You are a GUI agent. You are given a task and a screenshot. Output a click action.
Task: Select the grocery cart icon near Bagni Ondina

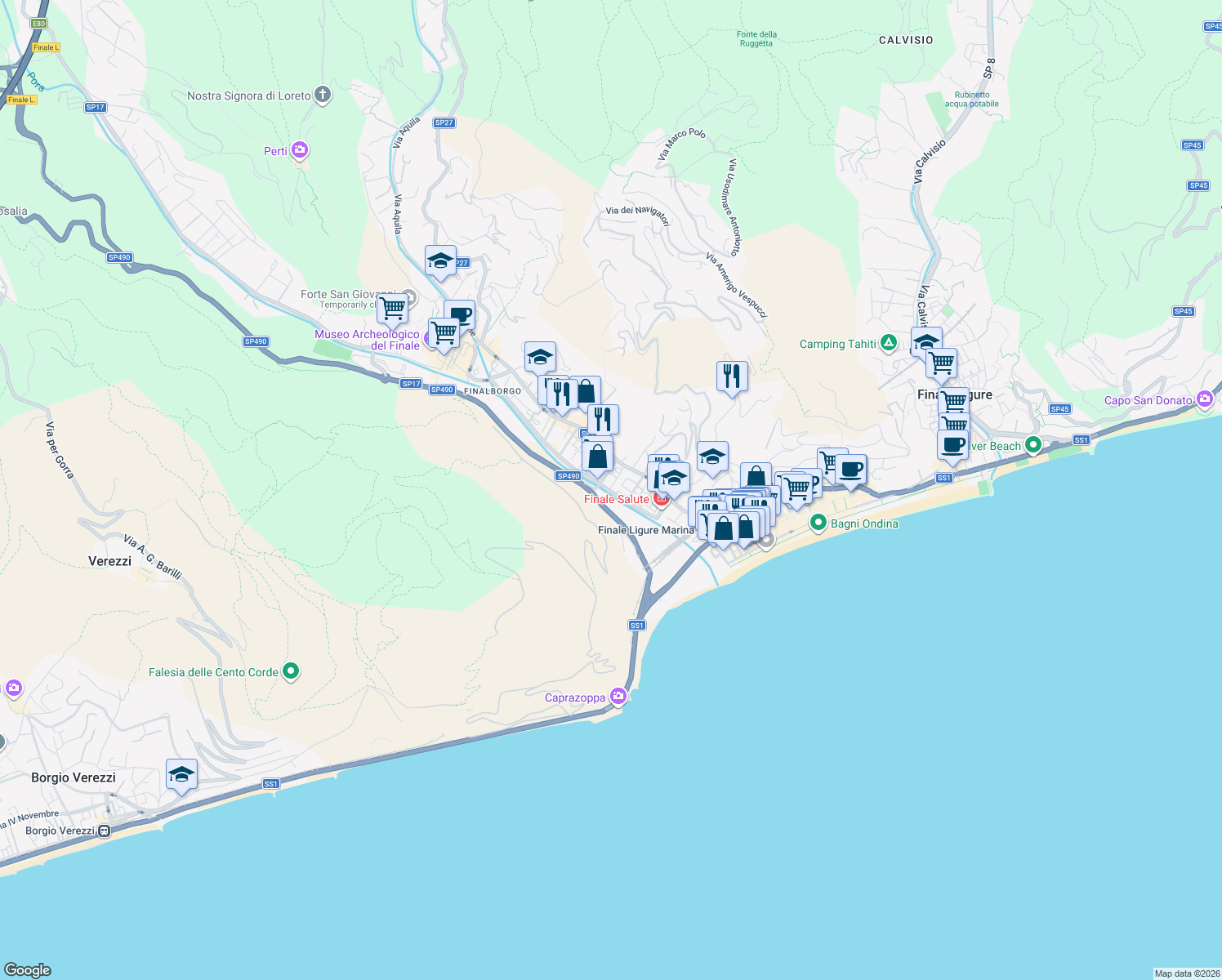(x=796, y=488)
